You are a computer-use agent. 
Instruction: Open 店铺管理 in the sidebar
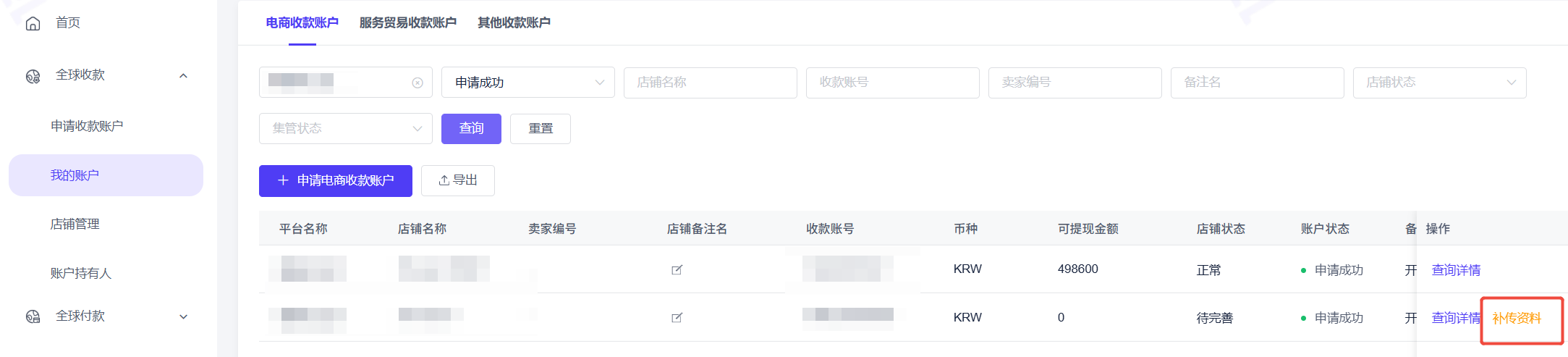[x=75, y=224]
